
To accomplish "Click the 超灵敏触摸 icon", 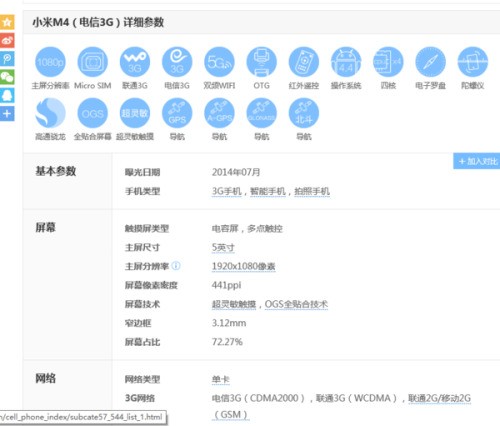I will pyautogui.click(x=135, y=113).
